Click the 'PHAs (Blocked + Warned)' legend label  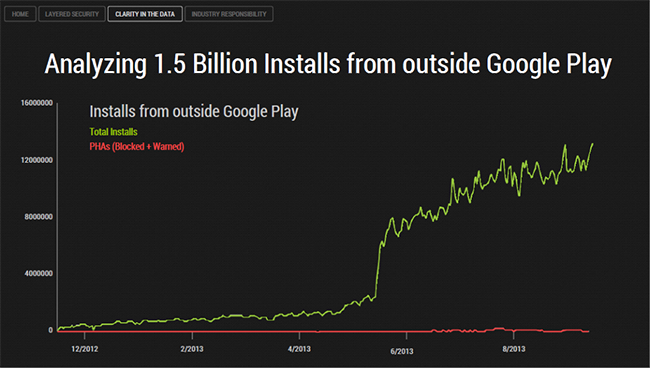click(x=137, y=146)
